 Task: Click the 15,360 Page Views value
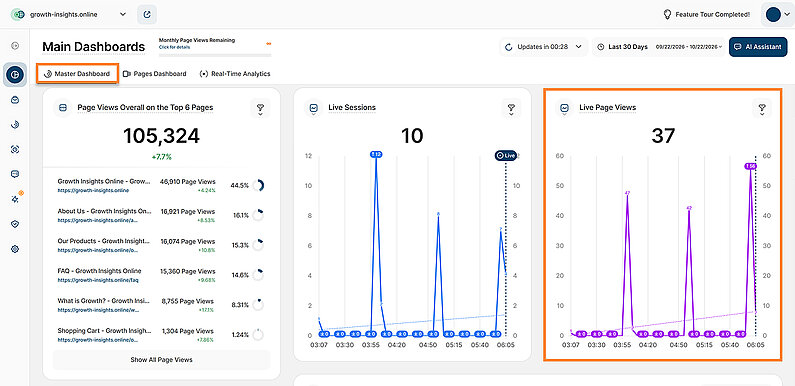click(x=188, y=271)
